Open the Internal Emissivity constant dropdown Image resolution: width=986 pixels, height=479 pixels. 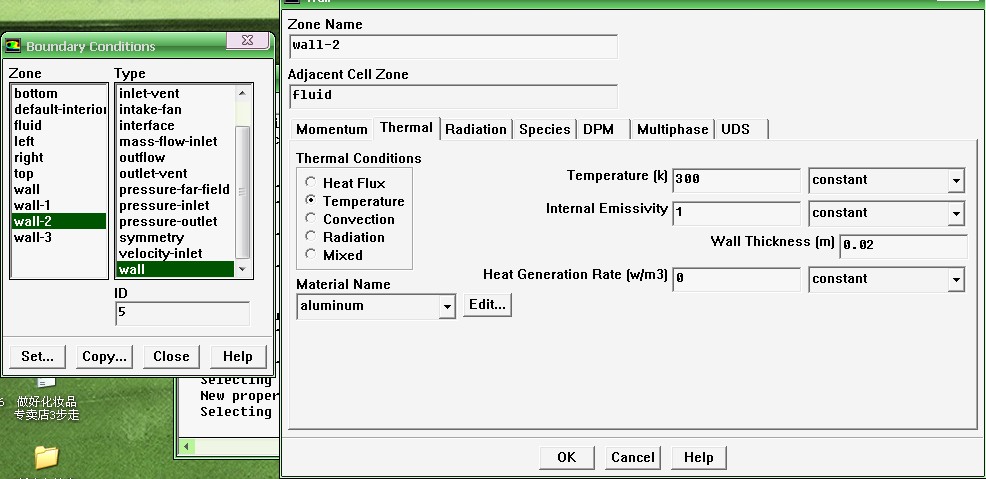coord(956,214)
